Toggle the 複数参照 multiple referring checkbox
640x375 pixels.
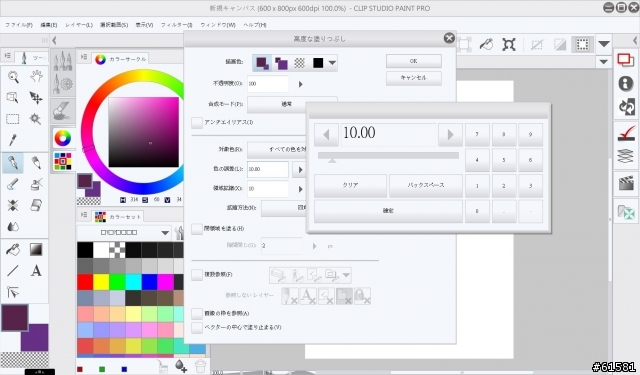(197, 275)
